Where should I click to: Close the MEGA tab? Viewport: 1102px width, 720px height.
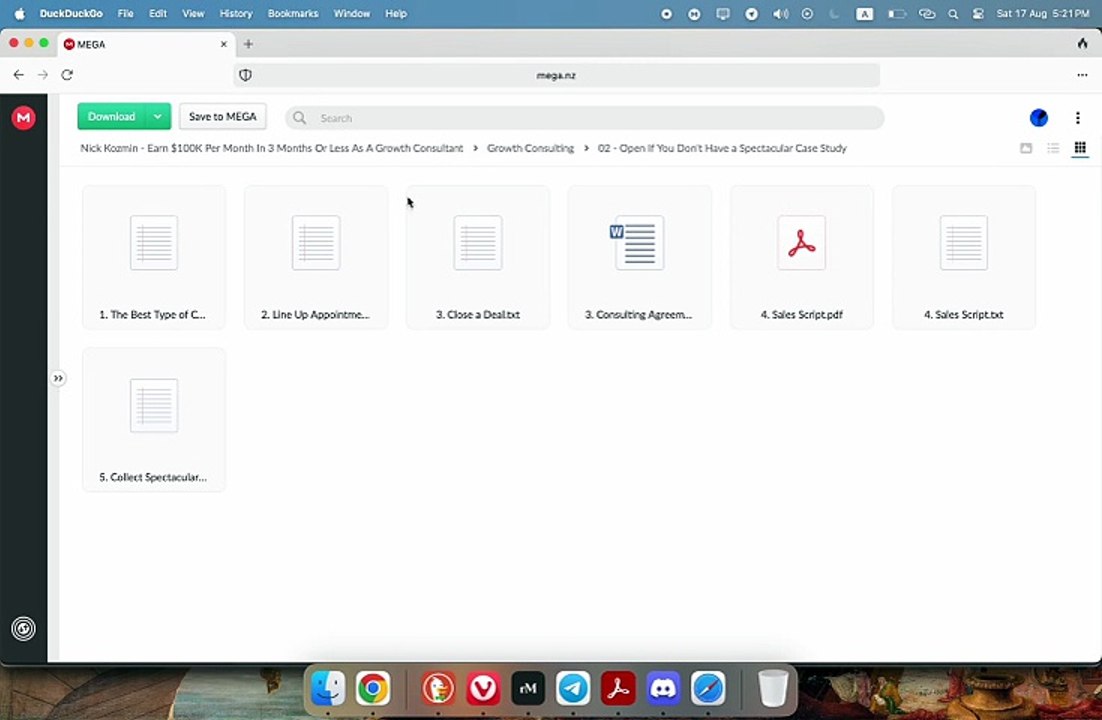coord(223,44)
